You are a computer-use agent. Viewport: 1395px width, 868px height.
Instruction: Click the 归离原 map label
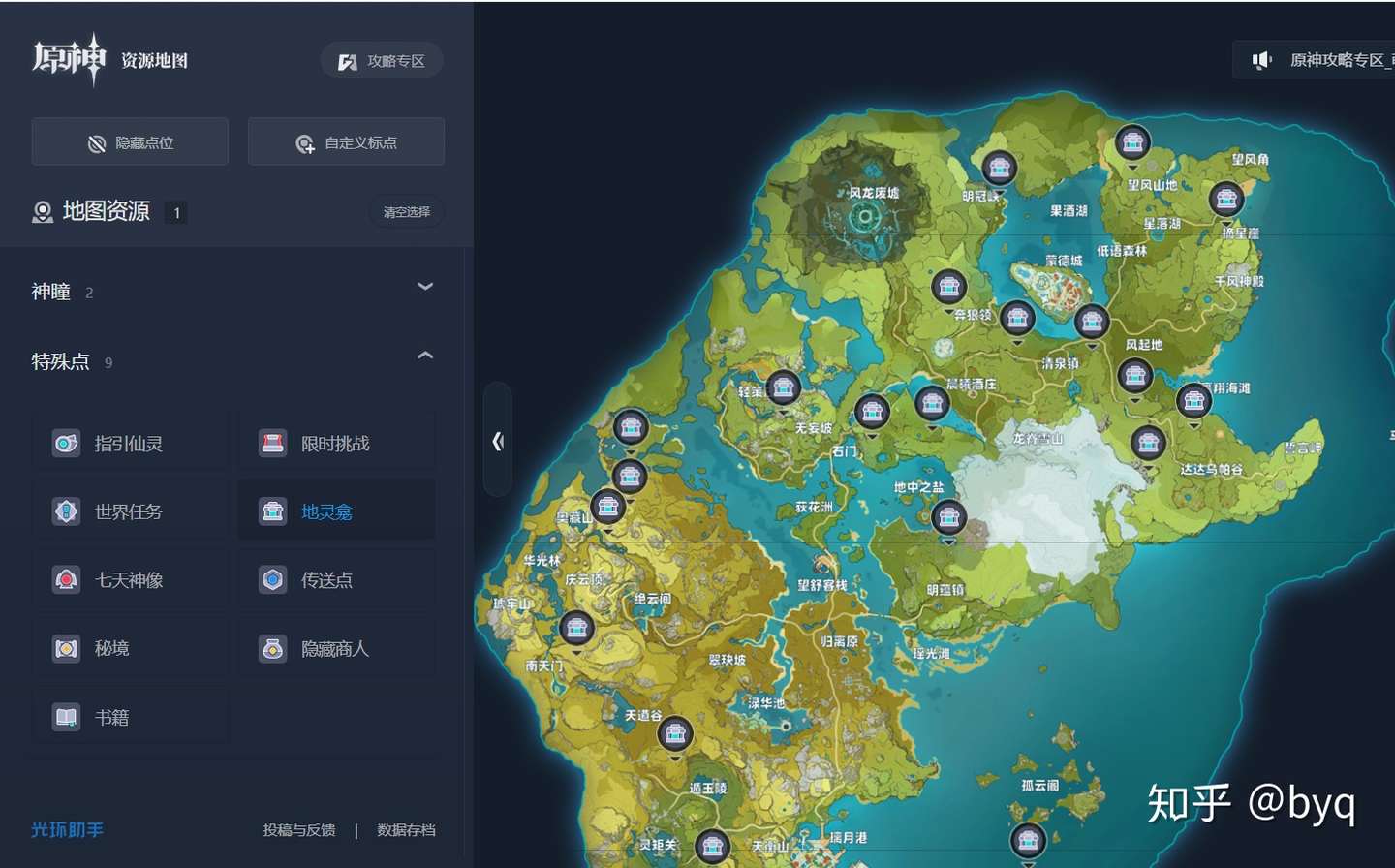coord(840,641)
